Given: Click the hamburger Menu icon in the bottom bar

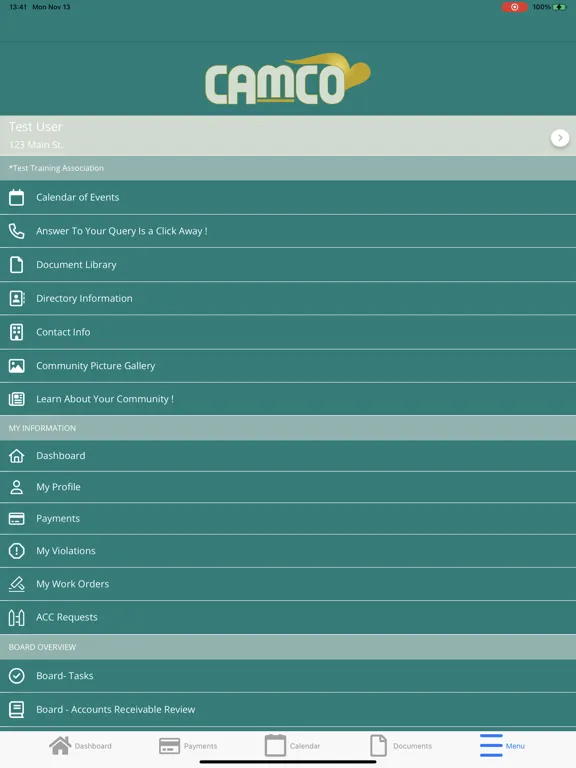Looking at the screenshot, I should (491, 745).
